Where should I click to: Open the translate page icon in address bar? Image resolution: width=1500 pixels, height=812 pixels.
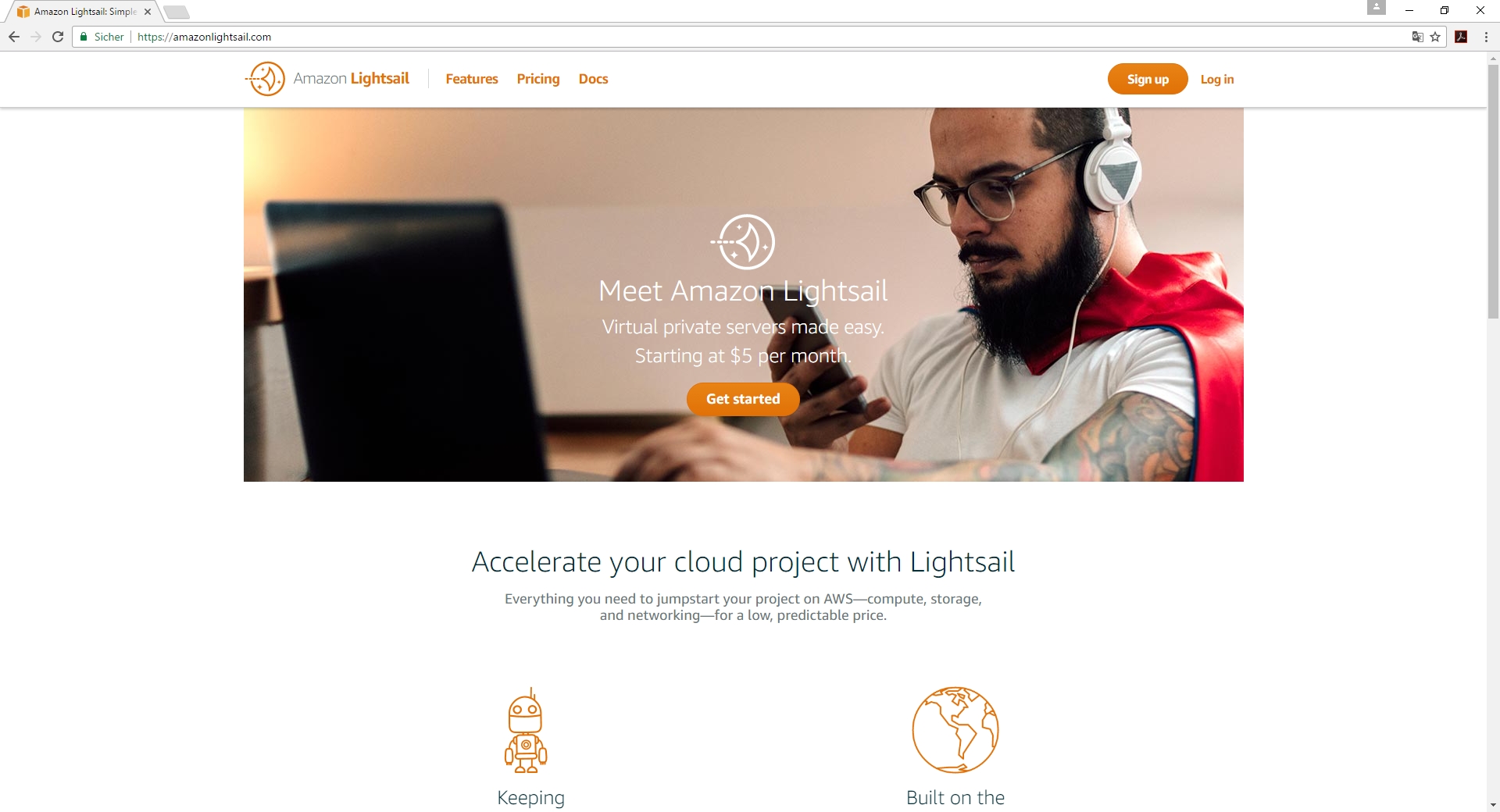(1417, 37)
